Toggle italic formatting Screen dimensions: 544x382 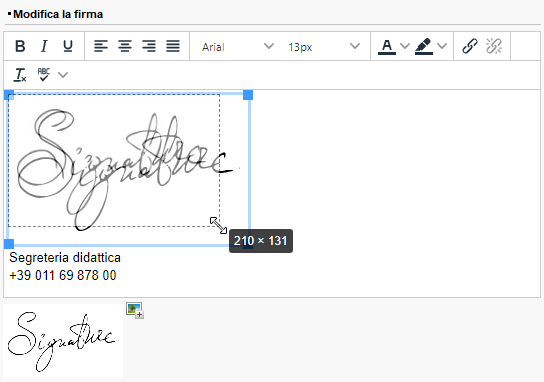(x=44, y=46)
